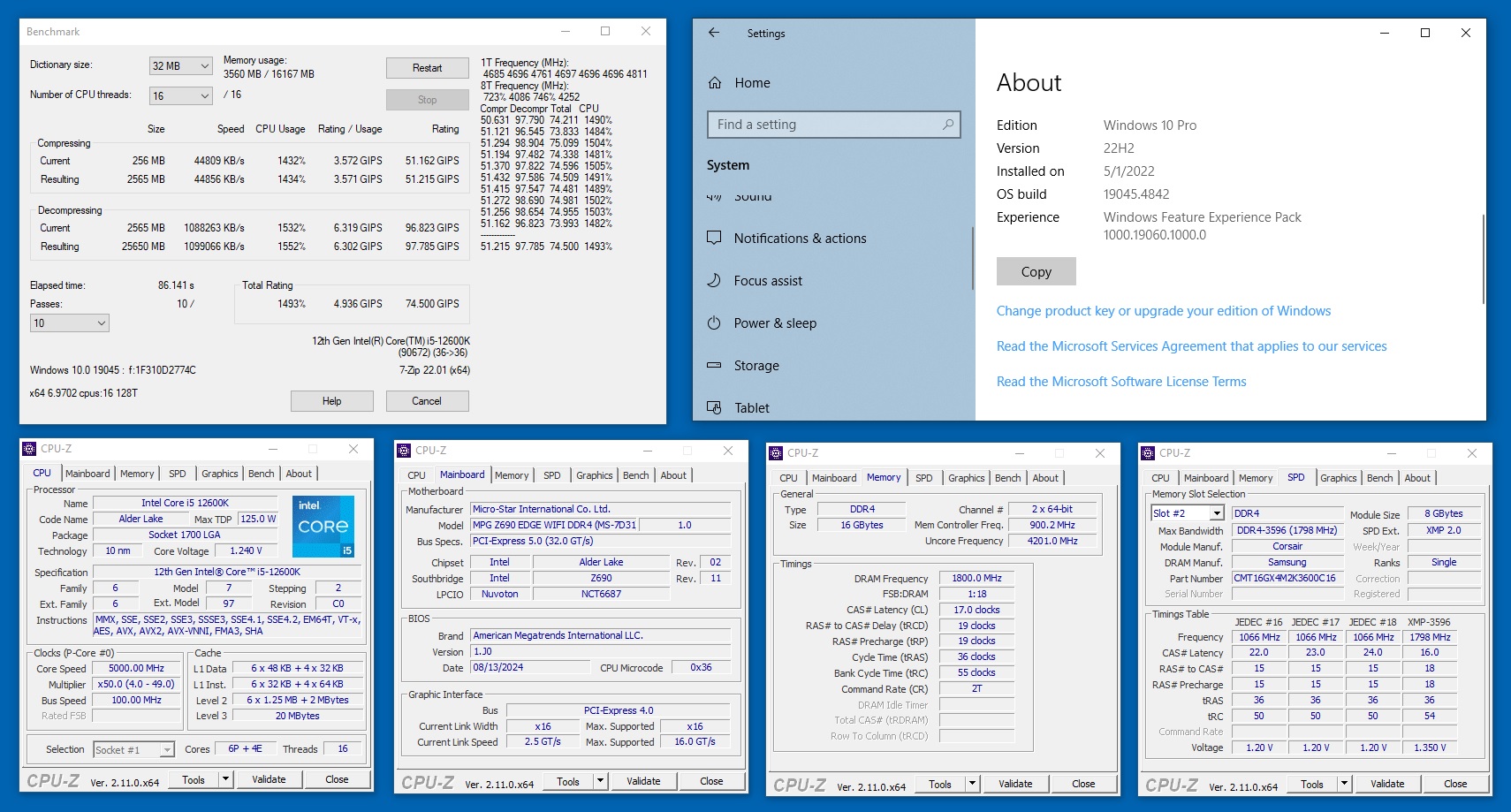Image resolution: width=1511 pixels, height=812 pixels.
Task: Click Close button in CPU-Z Mainboard window
Action: coord(711,781)
